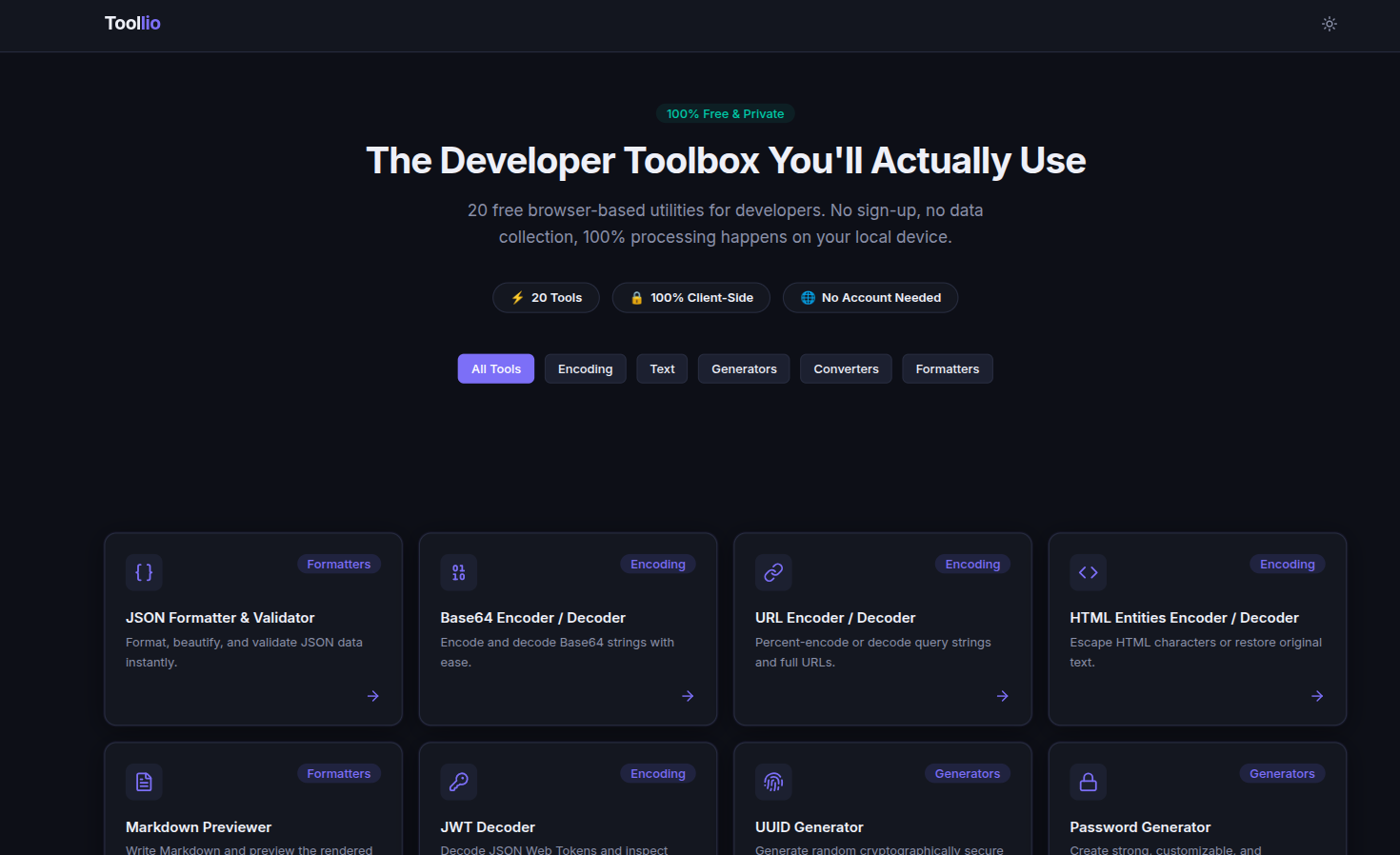This screenshot has height=855, width=1400.
Task: Open the UUID Generator title
Action: (810, 827)
